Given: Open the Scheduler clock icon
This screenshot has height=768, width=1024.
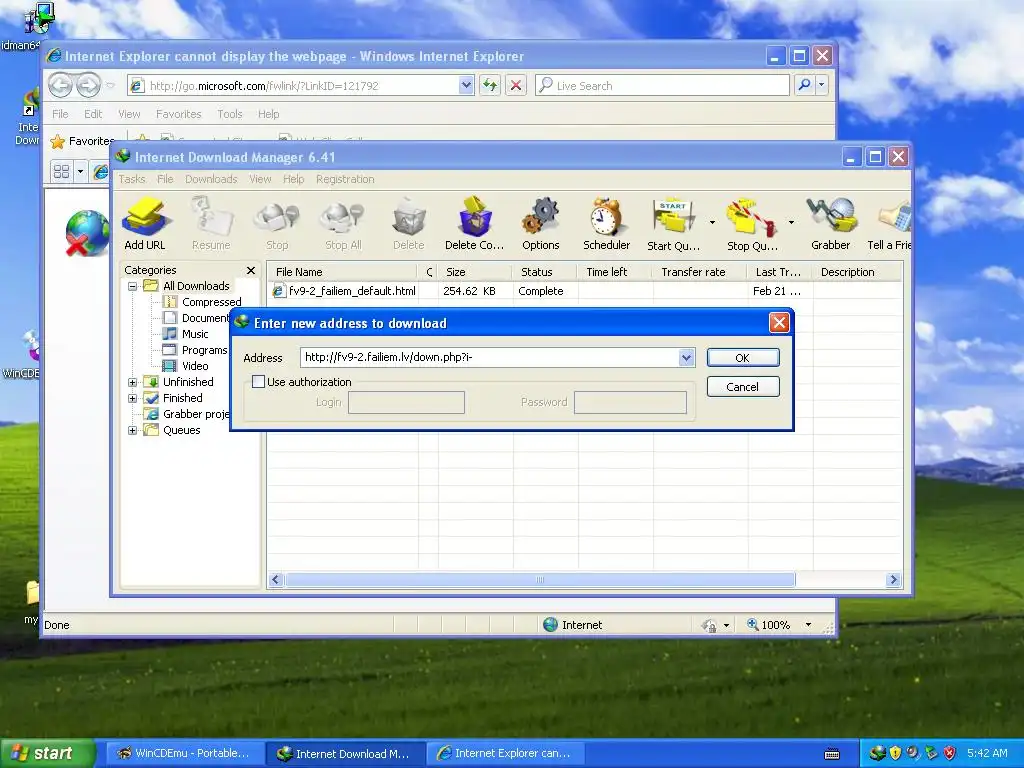Looking at the screenshot, I should pos(607,224).
